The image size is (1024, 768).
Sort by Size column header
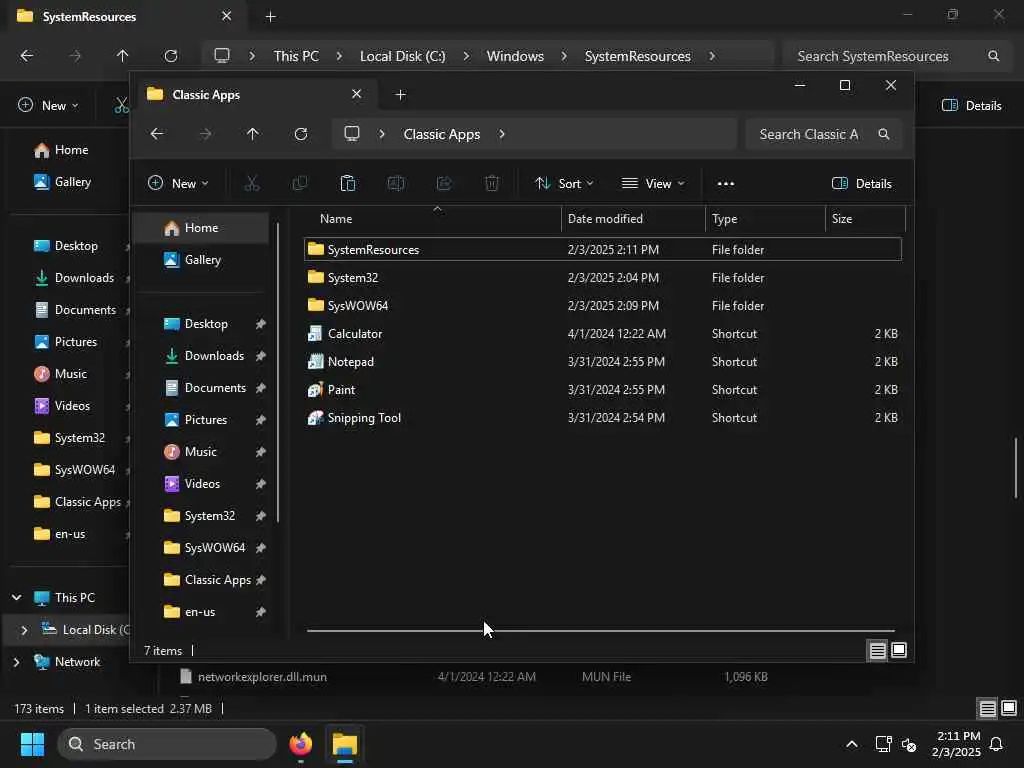pyautogui.click(x=865, y=219)
